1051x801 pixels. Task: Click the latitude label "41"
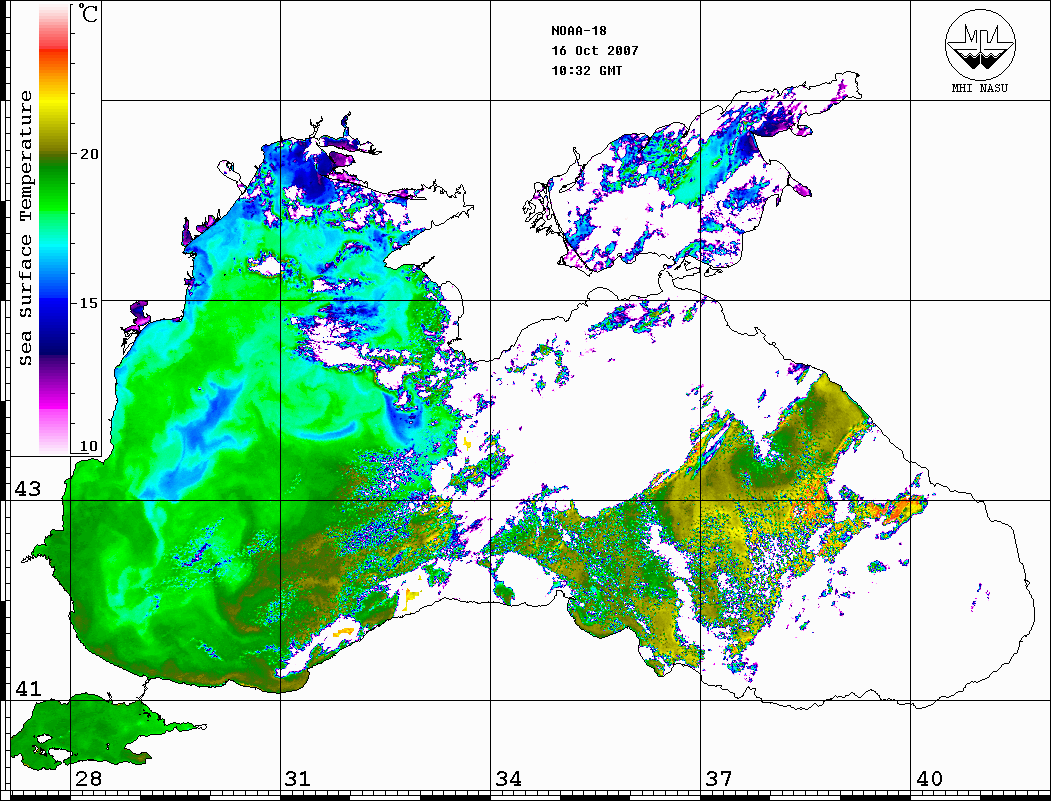click(28, 689)
